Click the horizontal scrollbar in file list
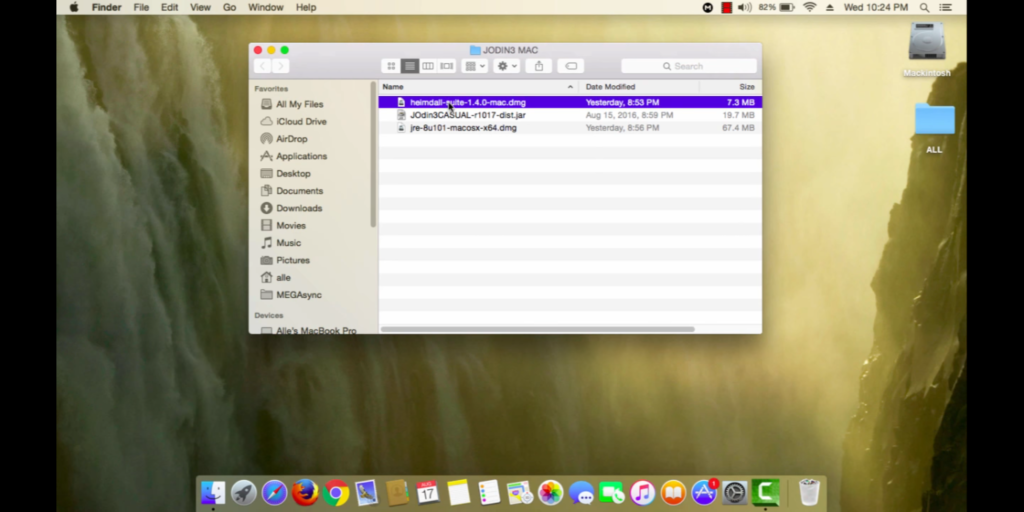This screenshot has height=512, width=1024. [x=537, y=329]
